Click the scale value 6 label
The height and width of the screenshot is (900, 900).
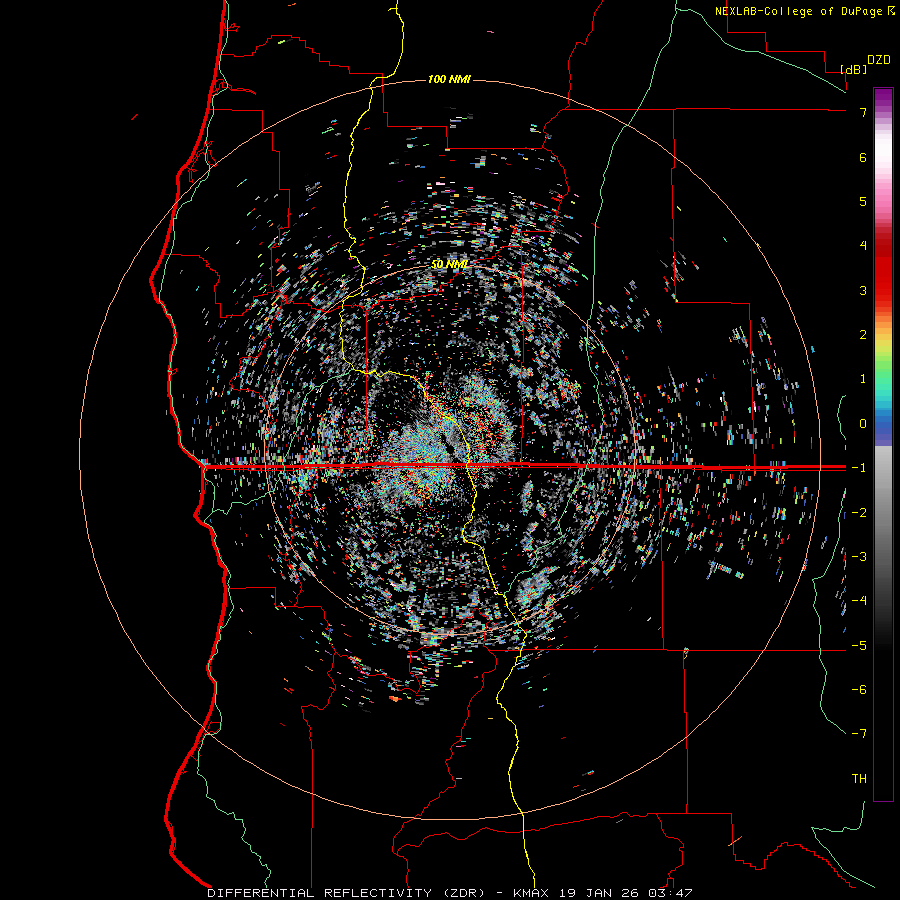pos(863,157)
